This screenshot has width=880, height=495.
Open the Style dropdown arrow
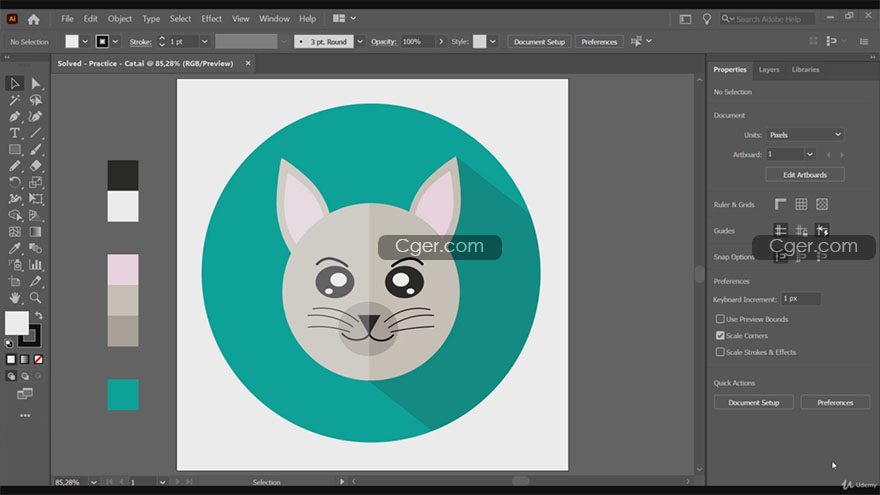[492, 42]
